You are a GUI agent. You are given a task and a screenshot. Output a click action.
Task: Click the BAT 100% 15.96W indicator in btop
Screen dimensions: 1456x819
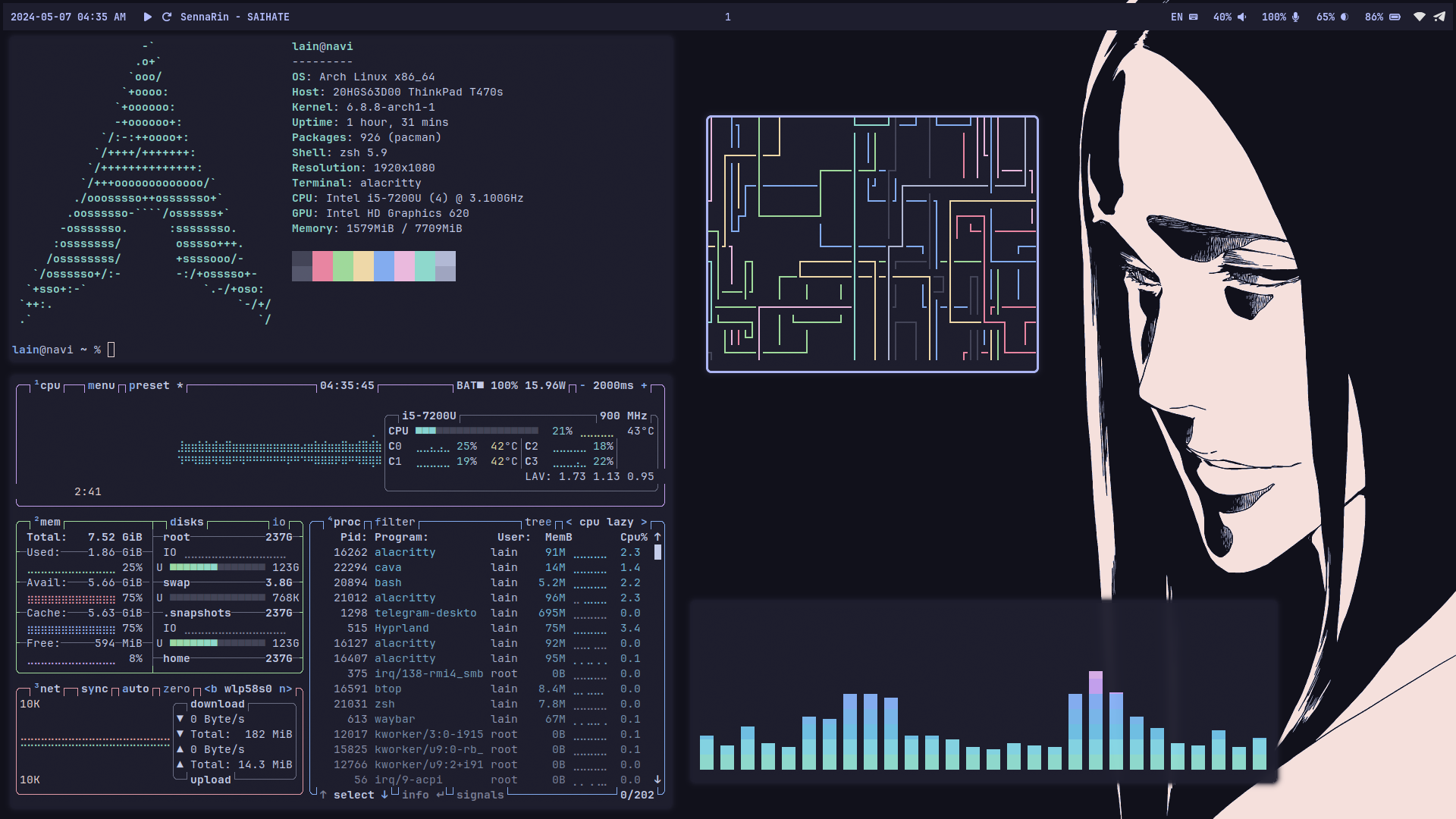pos(511,385)
